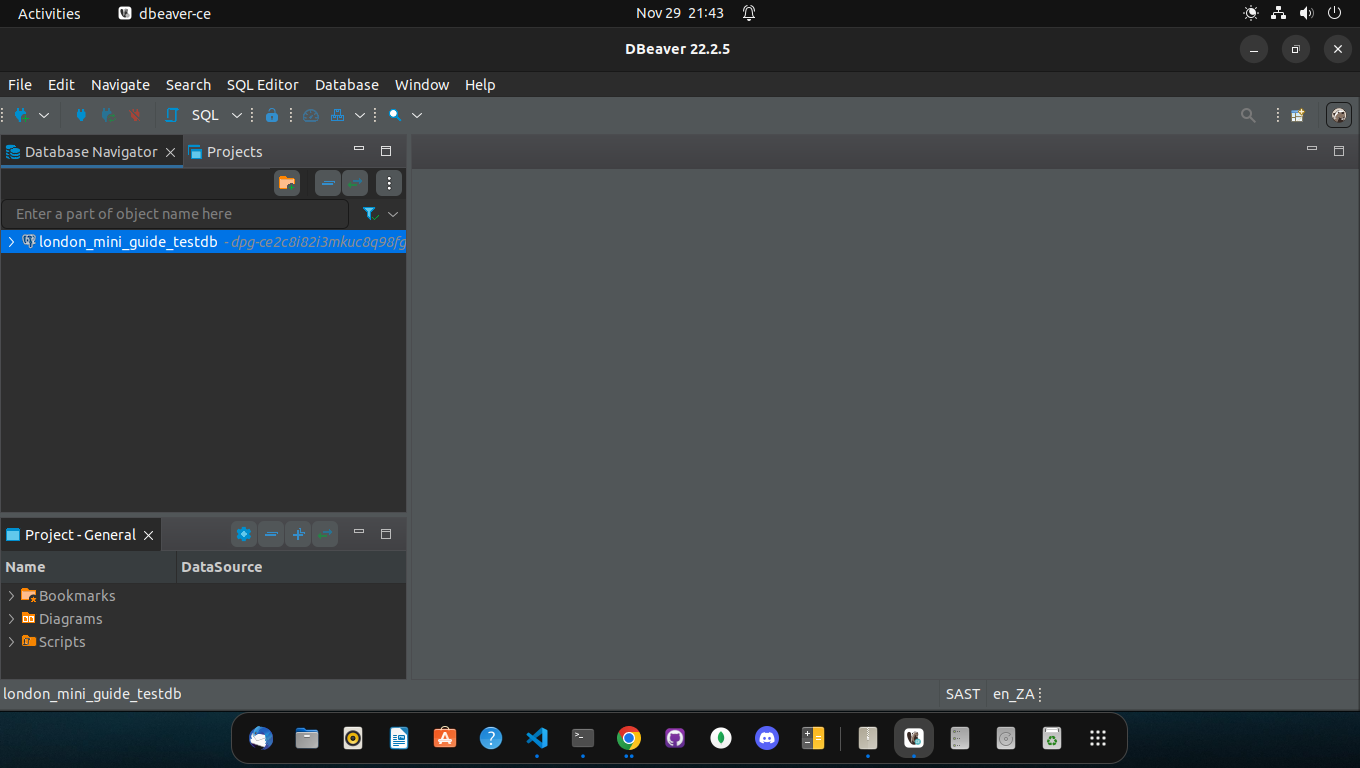1360x768 pixels.
Task: Open the SQL Editor menu
Action: tap(262, 85)
